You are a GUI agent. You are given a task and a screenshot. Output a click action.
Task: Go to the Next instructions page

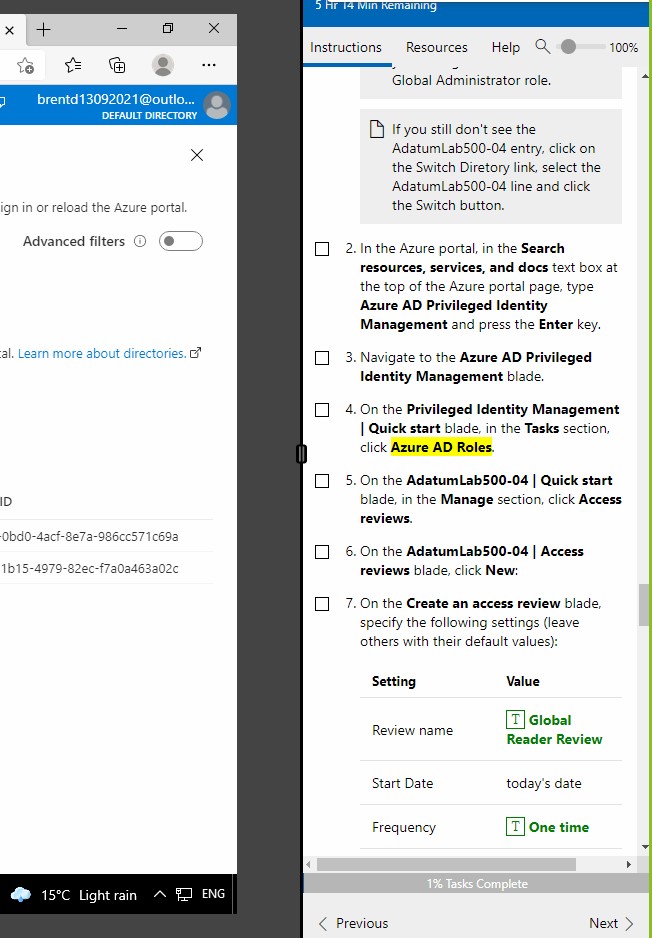[612, 923]
